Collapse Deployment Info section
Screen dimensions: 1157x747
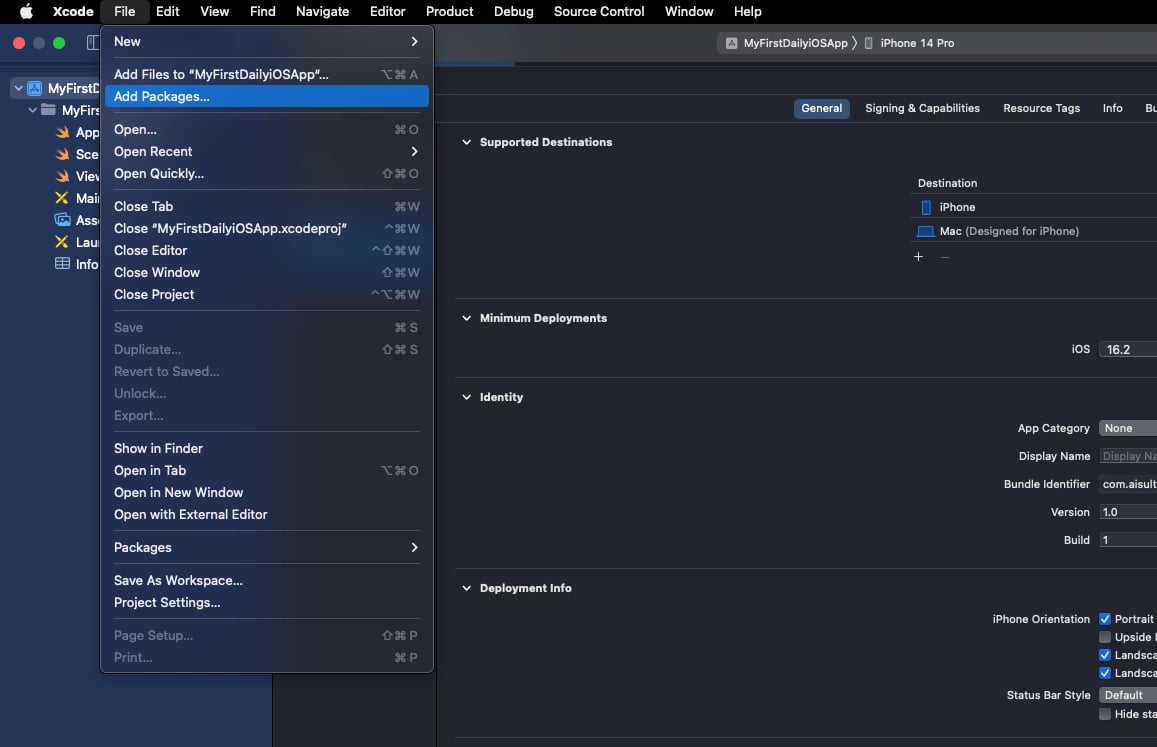(x=466, y=588)
